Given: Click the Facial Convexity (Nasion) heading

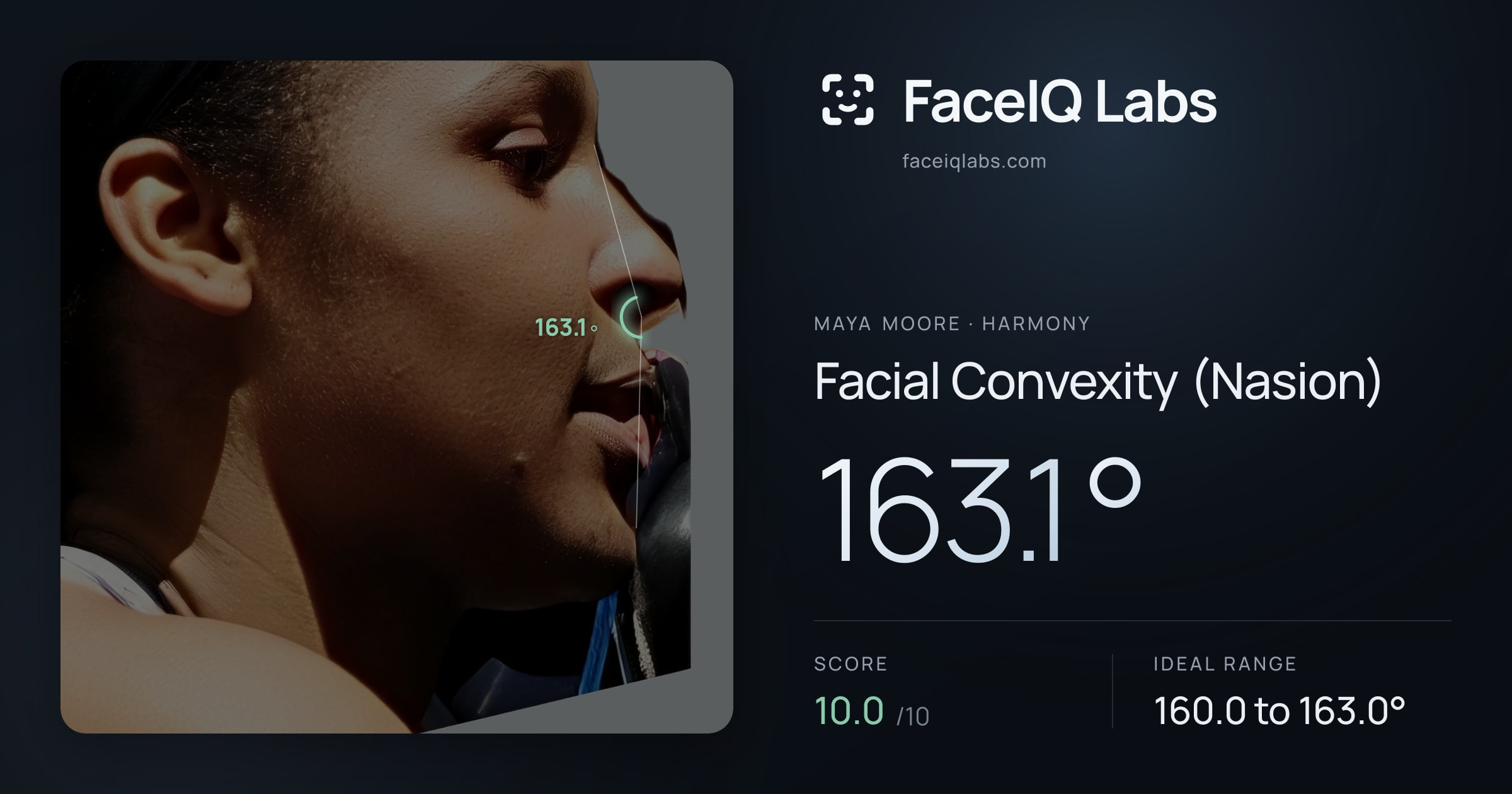Looking at the screenshot, I should click(x=1097, y=382).
